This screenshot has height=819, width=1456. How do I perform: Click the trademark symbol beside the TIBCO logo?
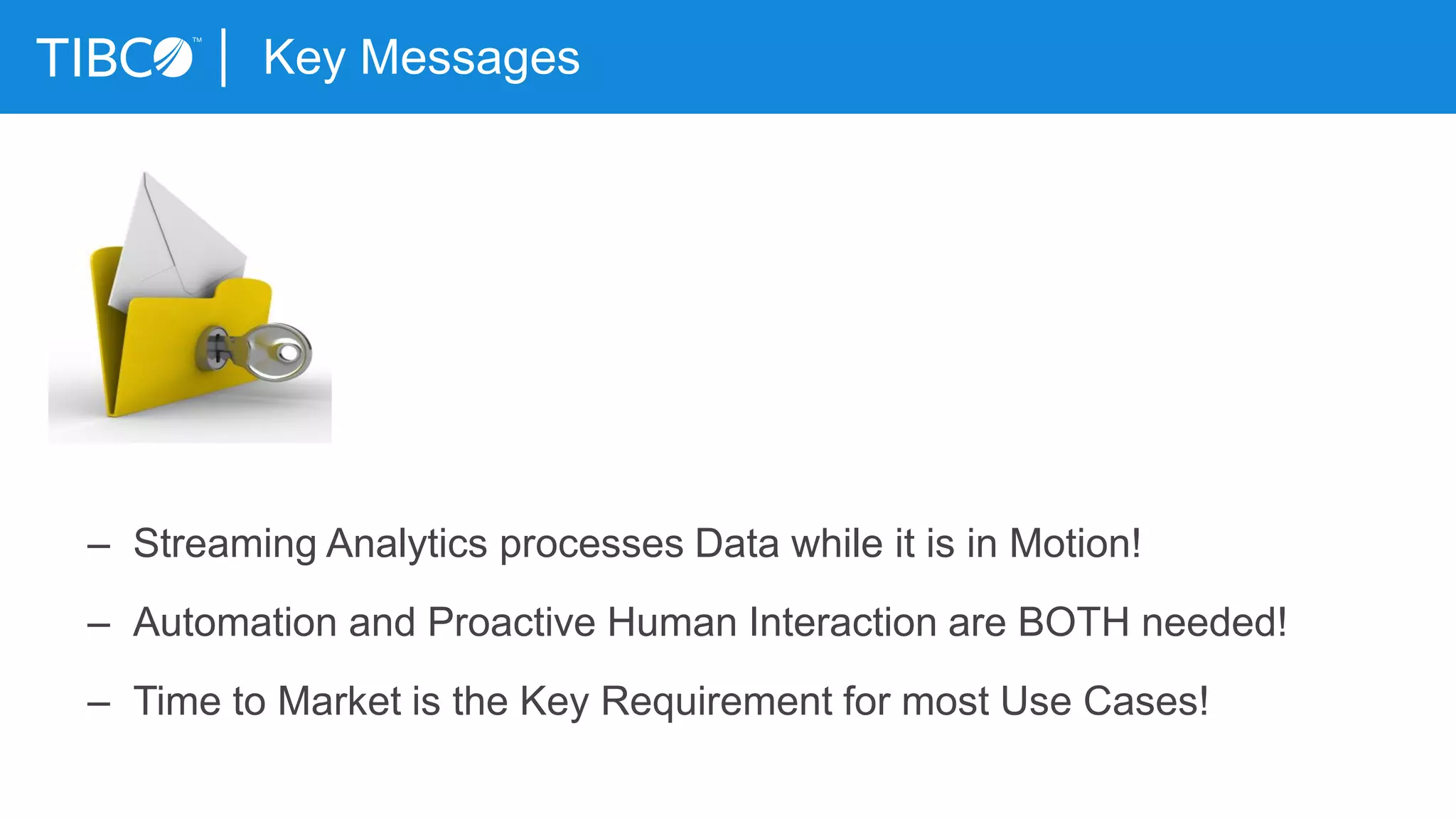(197, 41)
